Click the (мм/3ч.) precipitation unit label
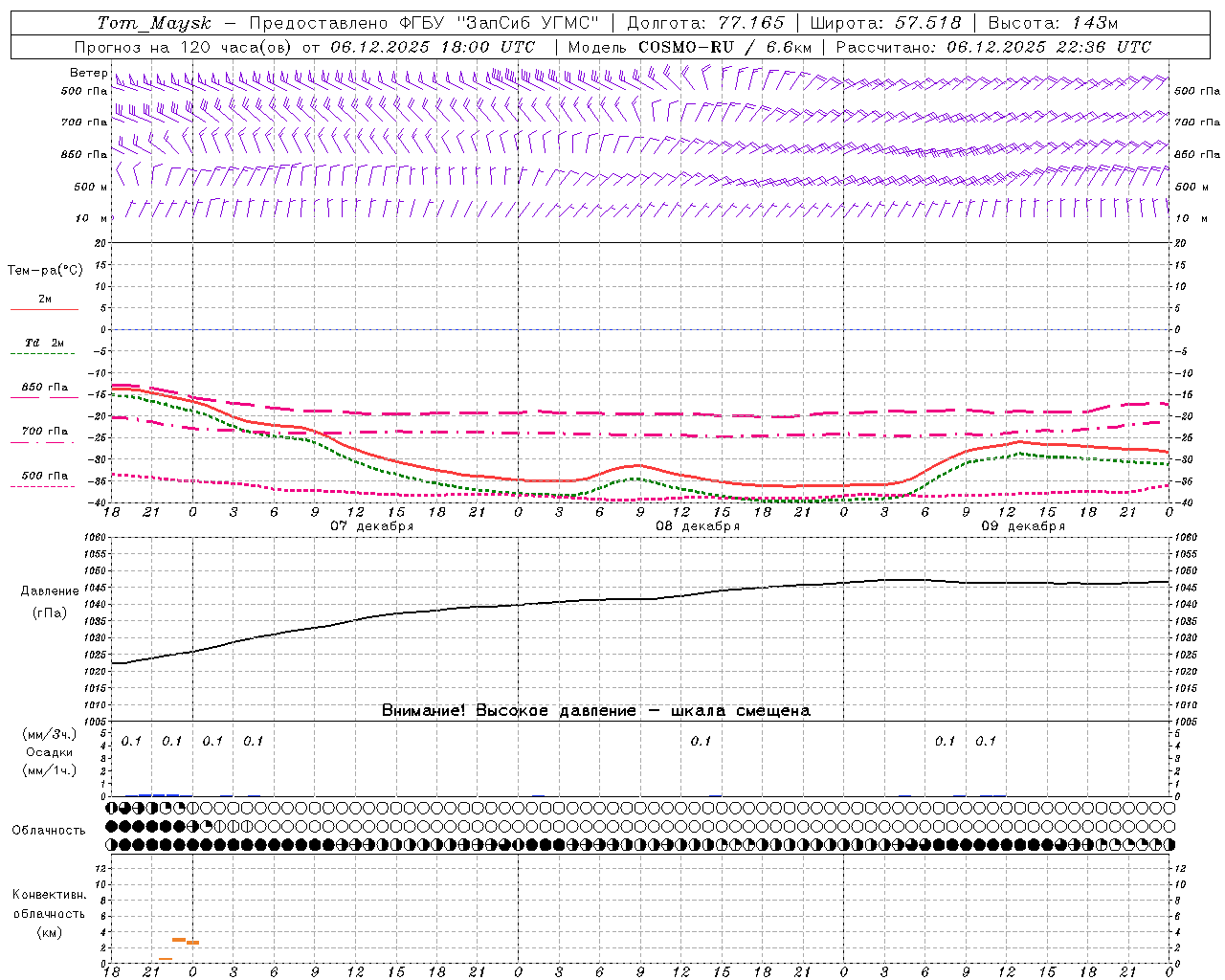 50,734
